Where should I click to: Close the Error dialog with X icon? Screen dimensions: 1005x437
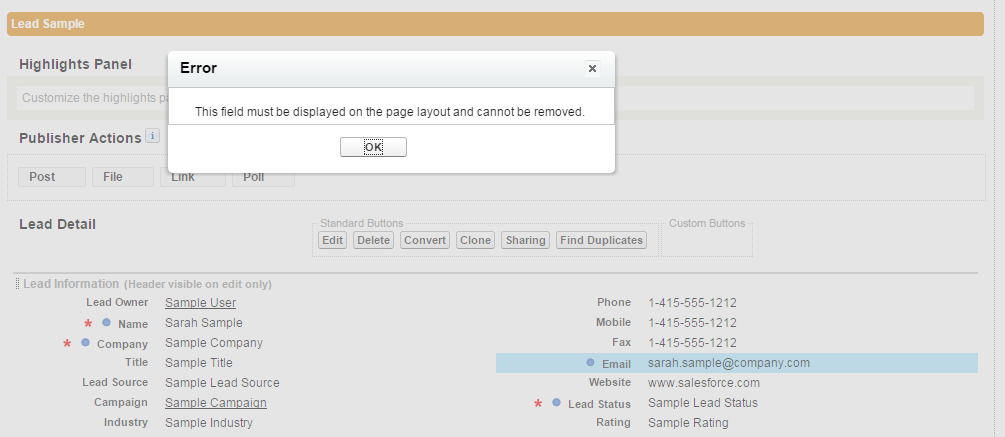coord(592,69)
